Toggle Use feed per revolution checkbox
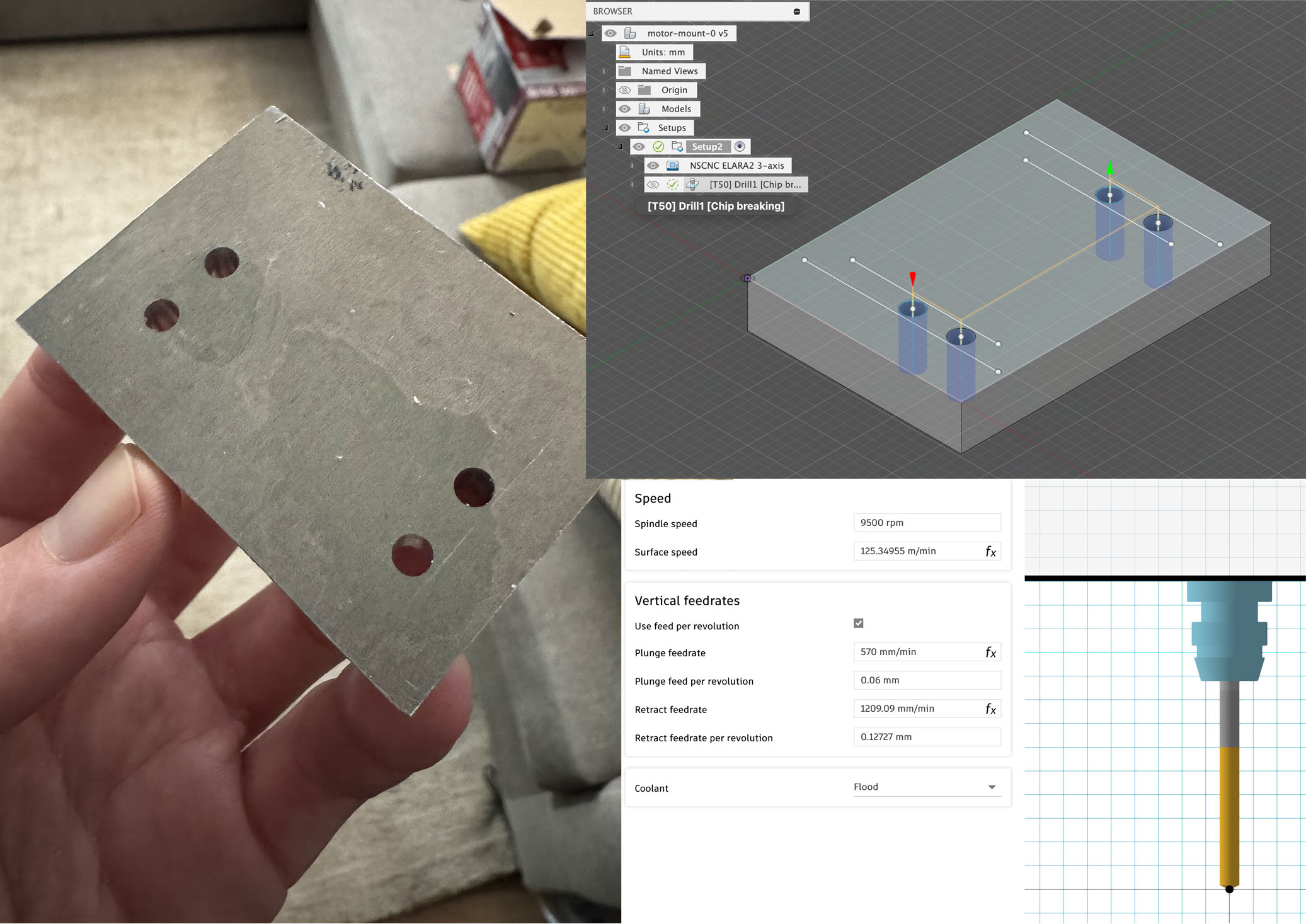The image size is (1306, 924). tap(858, 624)
